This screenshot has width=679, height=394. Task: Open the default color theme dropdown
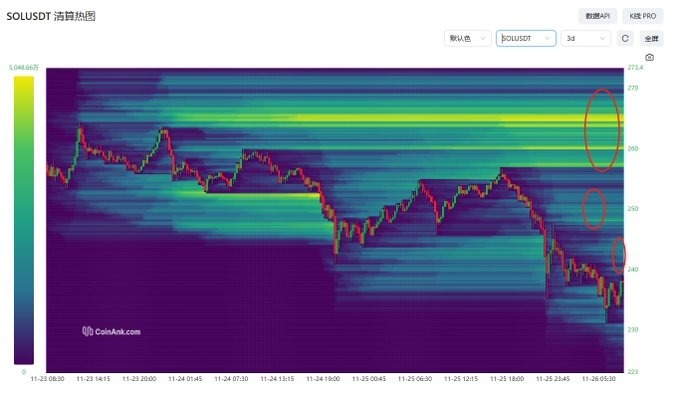click(x=467, y=39)
